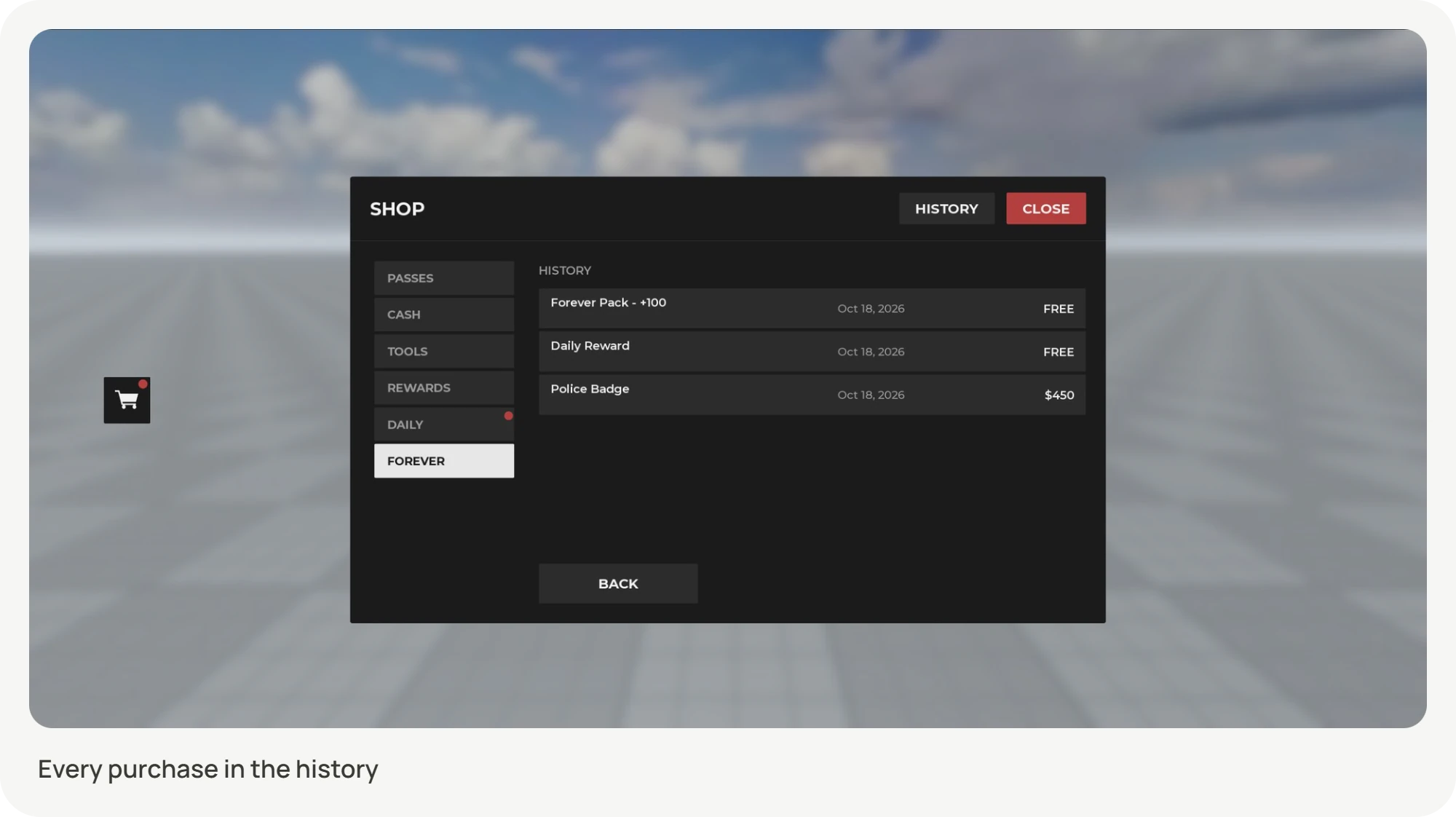Click the FREE label on Daily Reward row

coord(1059,352)
